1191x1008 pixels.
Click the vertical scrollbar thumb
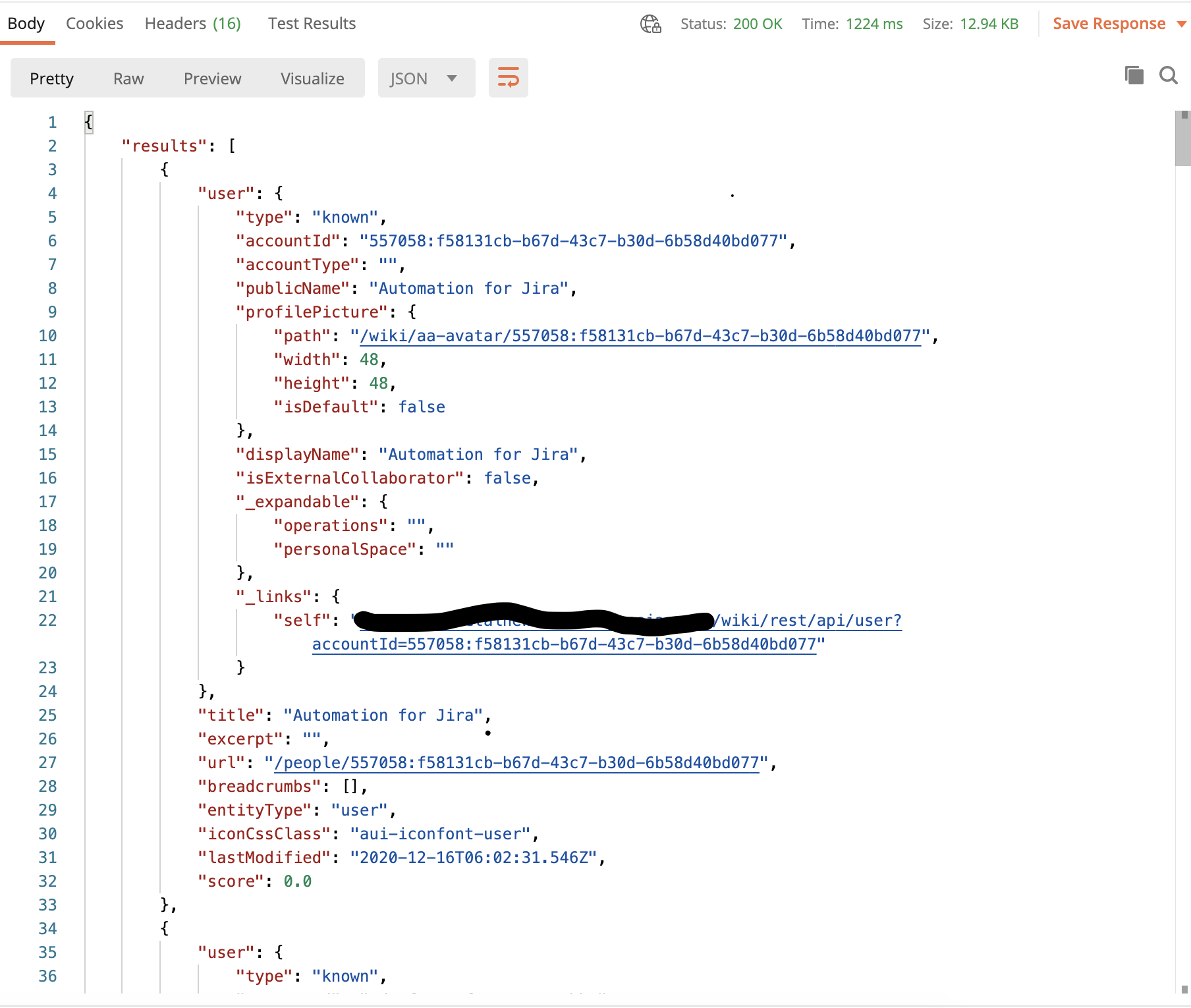pos(1182,138)
